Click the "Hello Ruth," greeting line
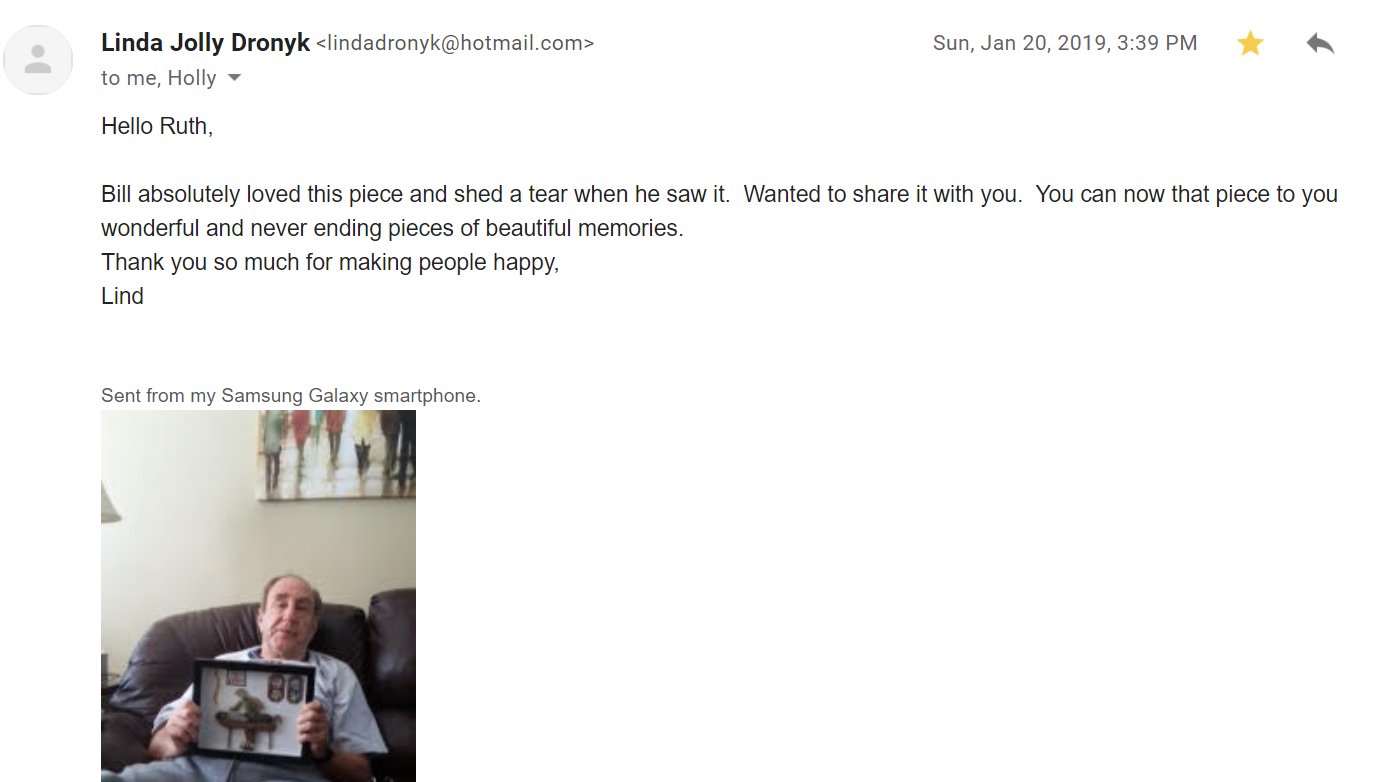The height and width of the screenshot is (782, 1383). [x=157, y=126]
